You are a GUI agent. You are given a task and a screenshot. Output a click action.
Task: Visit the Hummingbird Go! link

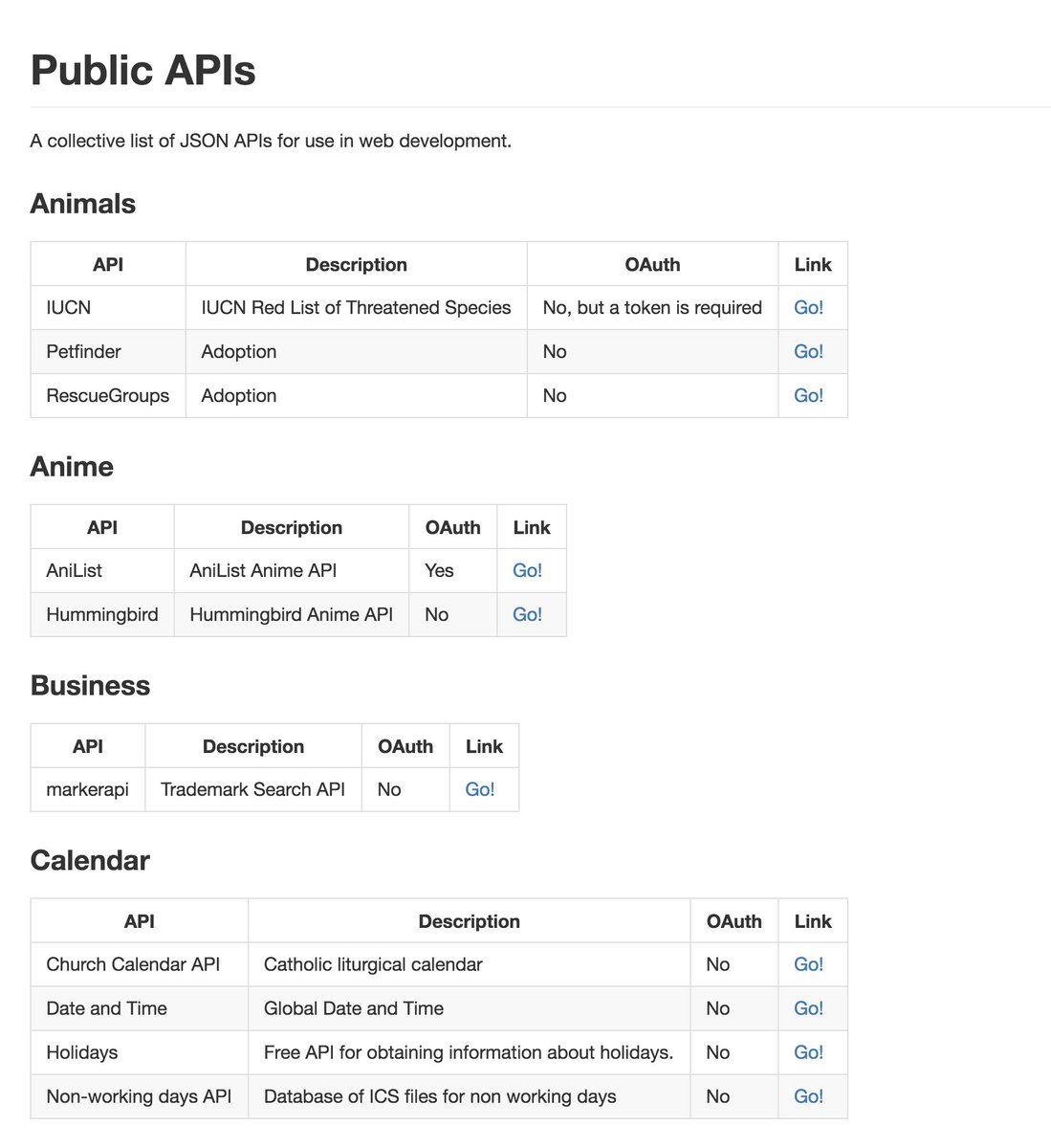(527, 615)
